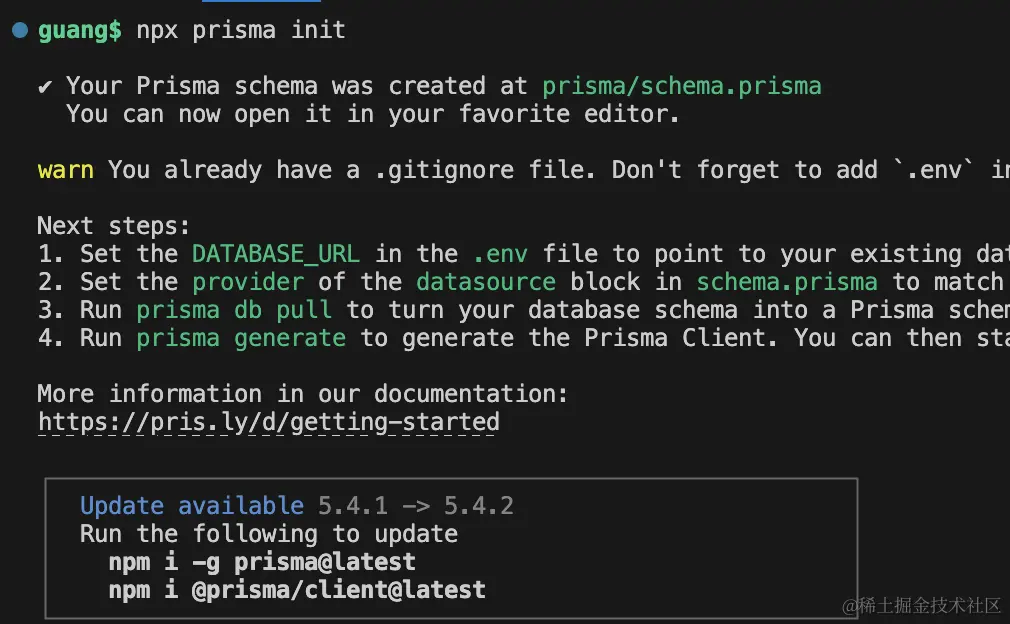Click the blue Update available text
The width and height of the screenshot is (1010, 624).
(191, 506)
